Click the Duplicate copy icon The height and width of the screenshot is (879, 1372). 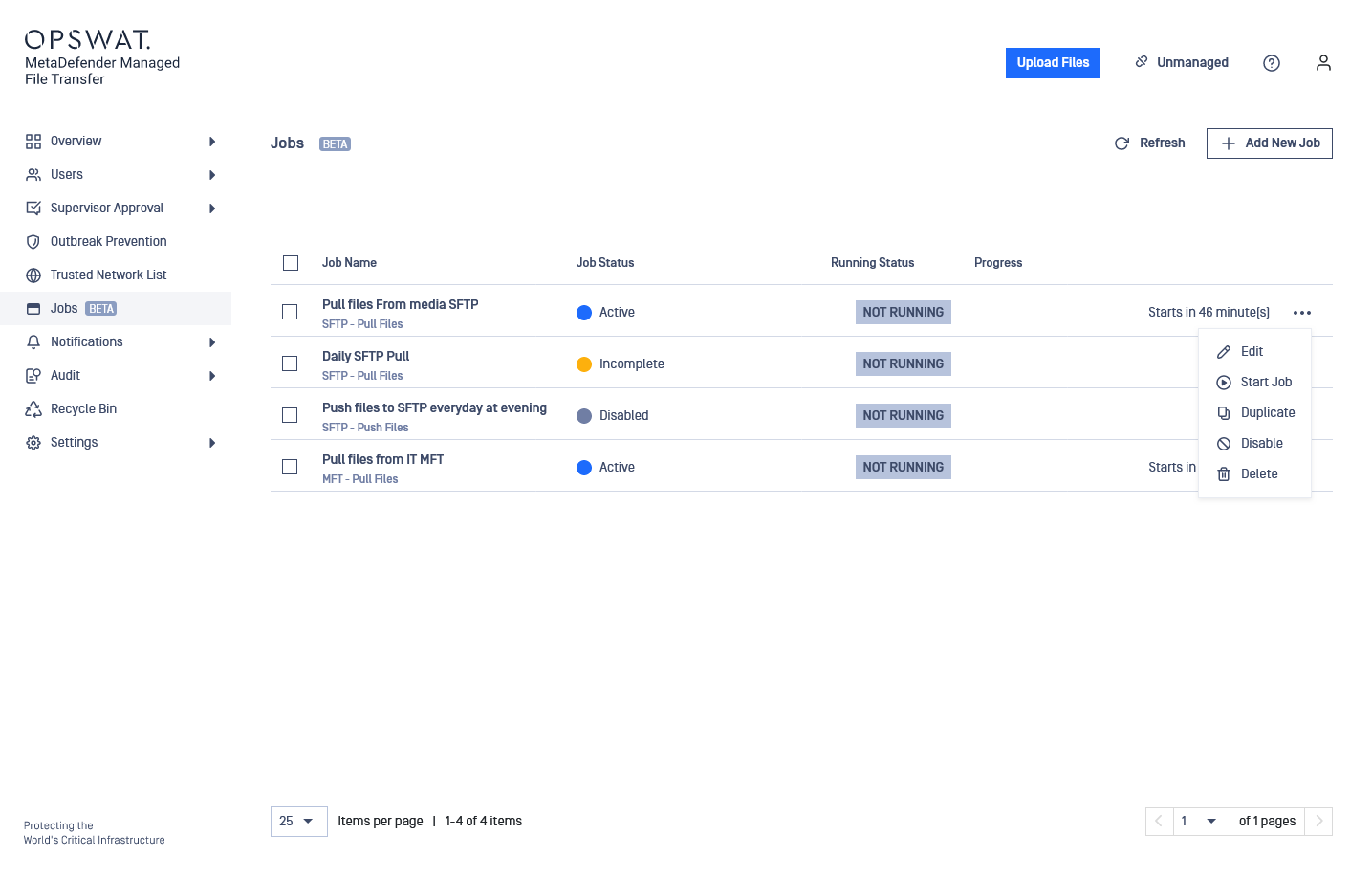(x=1224, y=413)
